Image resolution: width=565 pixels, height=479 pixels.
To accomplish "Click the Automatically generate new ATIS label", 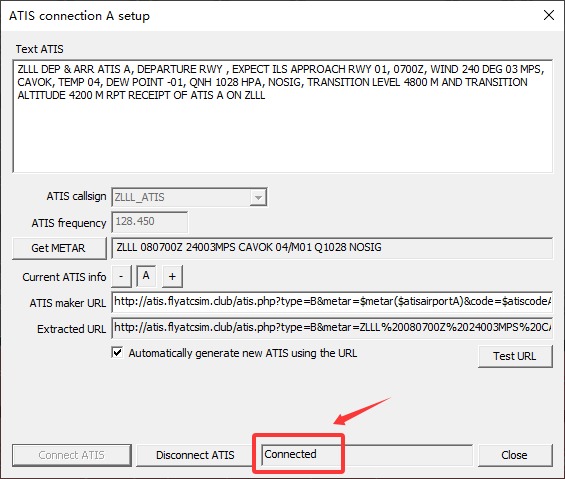I will click(x=243, y=353).
